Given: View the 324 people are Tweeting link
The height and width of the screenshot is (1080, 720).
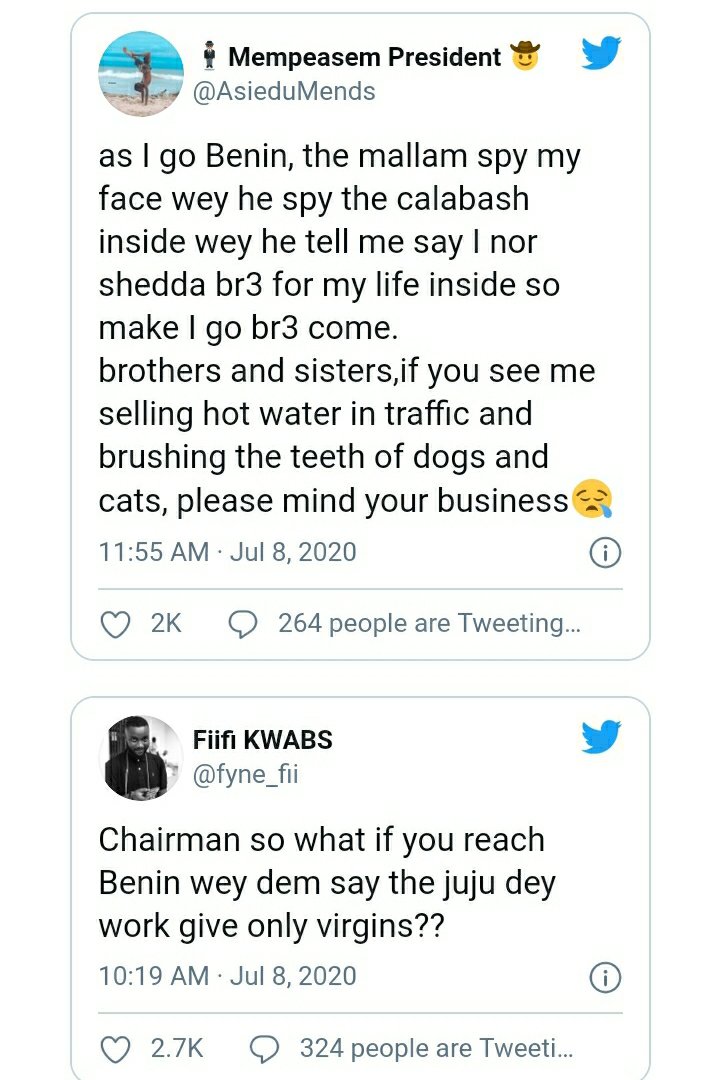Looking at the screenshot, I should 437,1048.
